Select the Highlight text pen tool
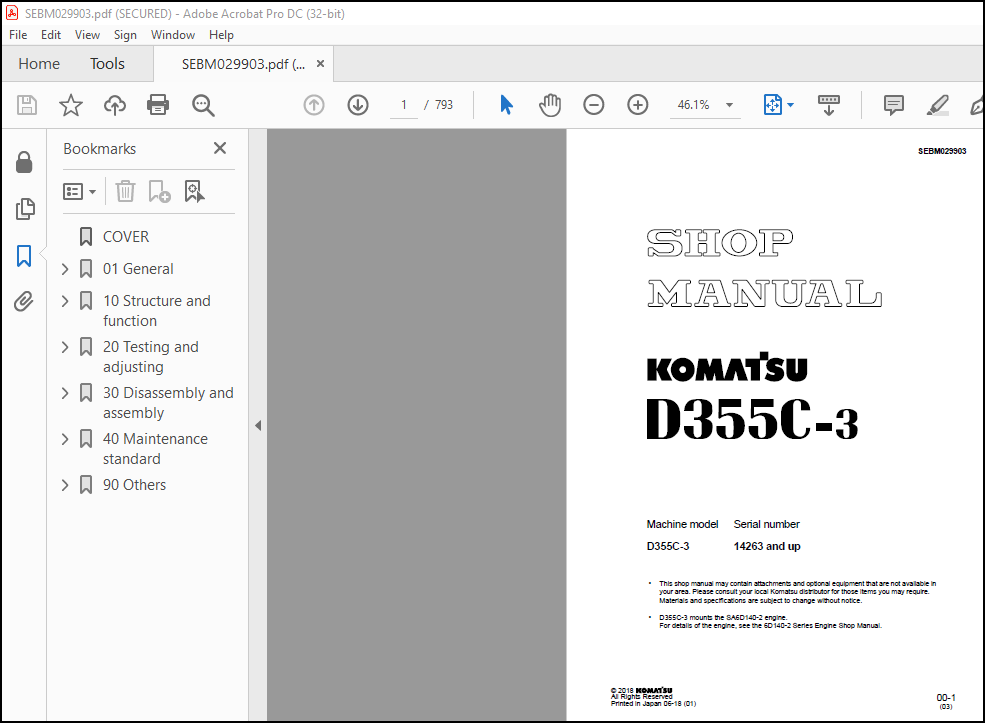Screen dimensions: 985x723 click(x=937, y=105)
